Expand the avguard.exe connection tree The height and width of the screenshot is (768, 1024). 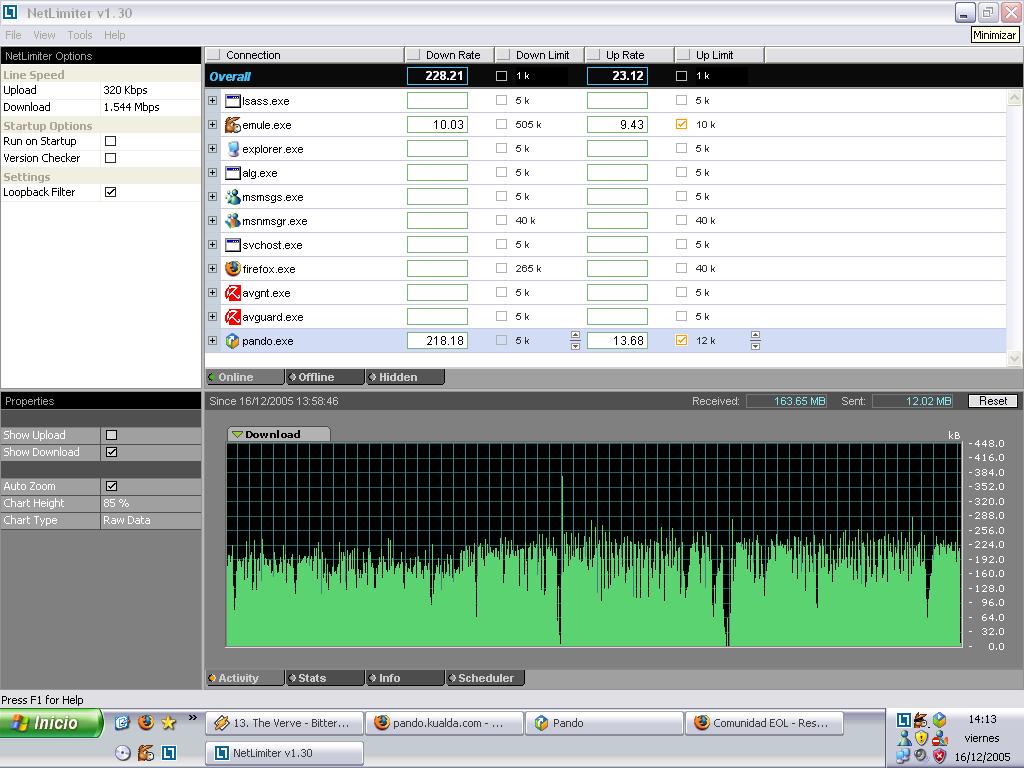pos(213,317)
